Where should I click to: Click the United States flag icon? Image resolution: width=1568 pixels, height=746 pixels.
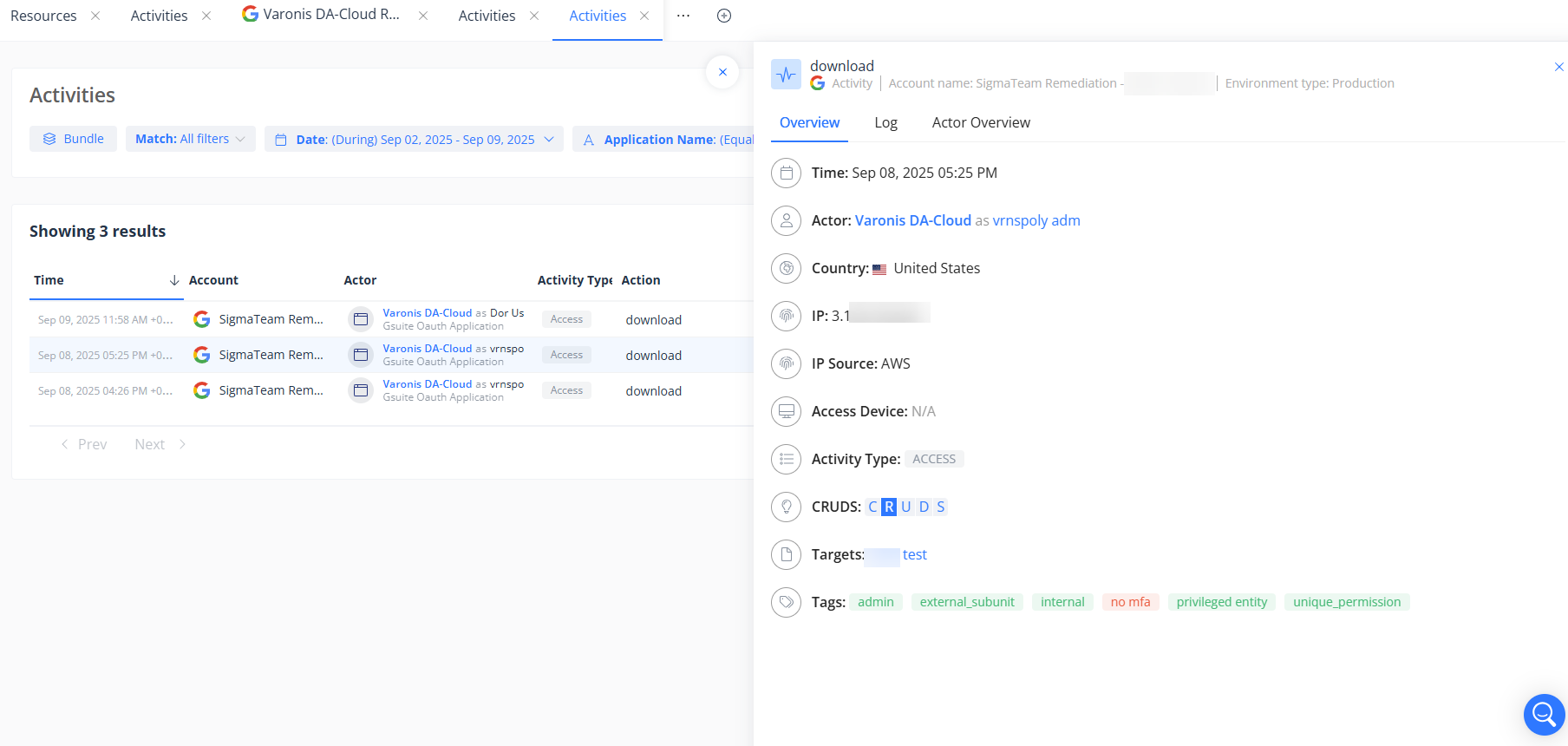(x=879, y=269)
